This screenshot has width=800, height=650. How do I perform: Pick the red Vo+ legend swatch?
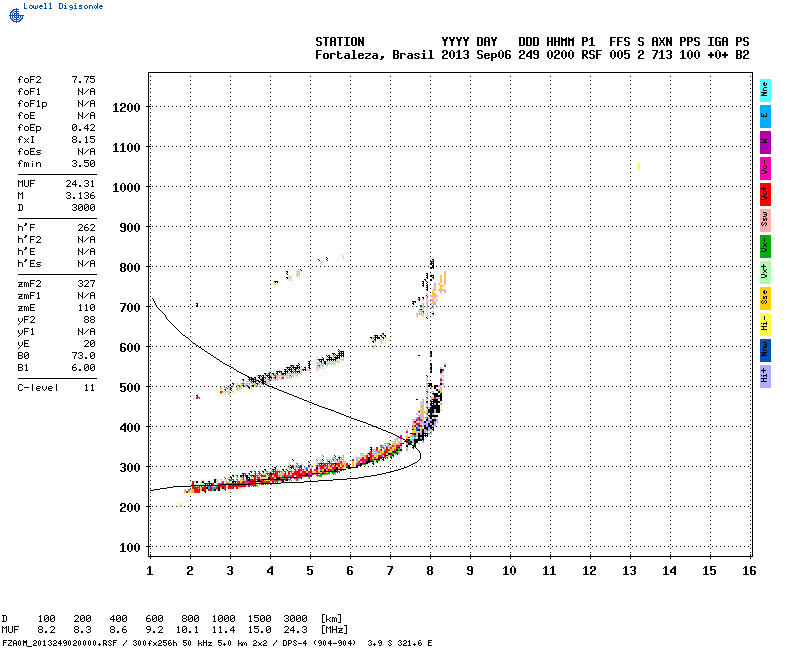(x=765, y=193)
